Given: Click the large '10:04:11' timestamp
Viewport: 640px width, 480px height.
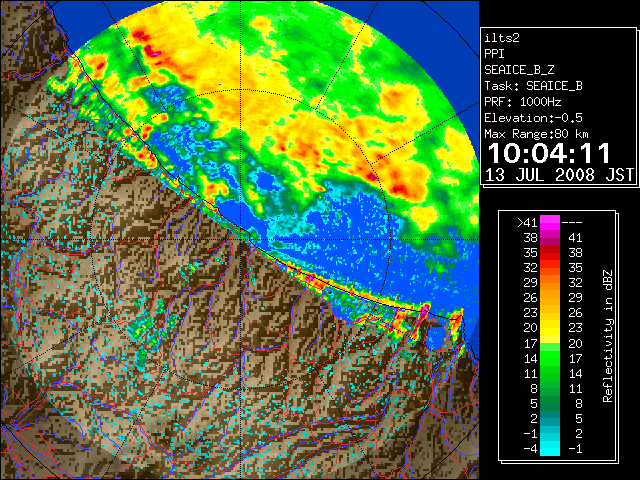Looking at the screenshot, I should pos(549,153).
